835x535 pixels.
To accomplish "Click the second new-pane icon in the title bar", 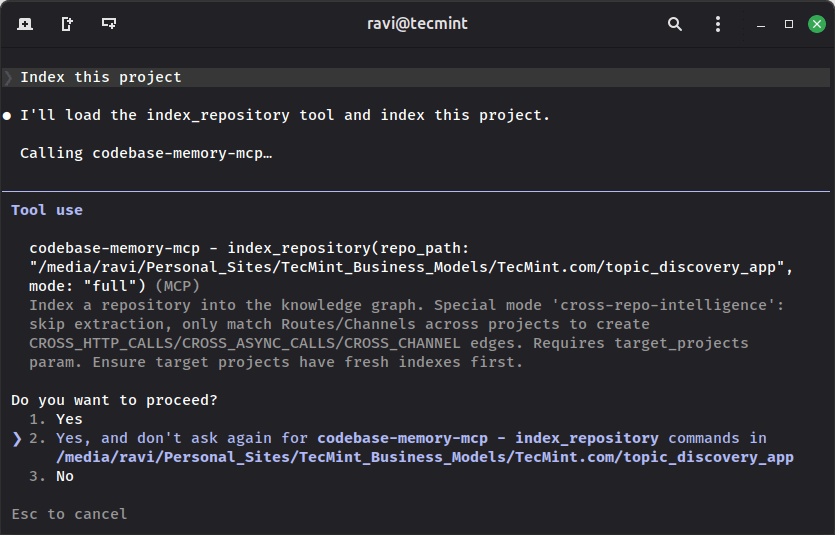I will click(x=67, y=24).
